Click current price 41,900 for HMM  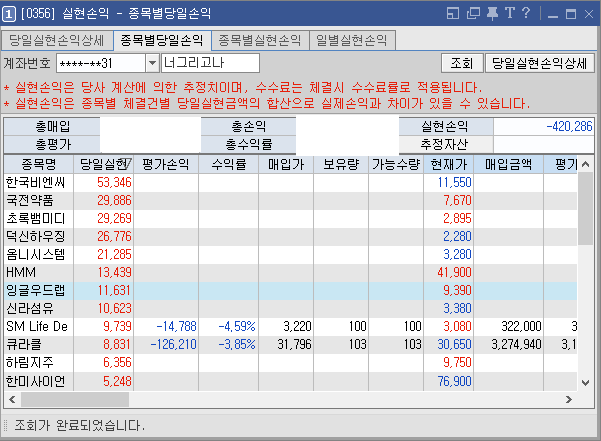point(455,272)
